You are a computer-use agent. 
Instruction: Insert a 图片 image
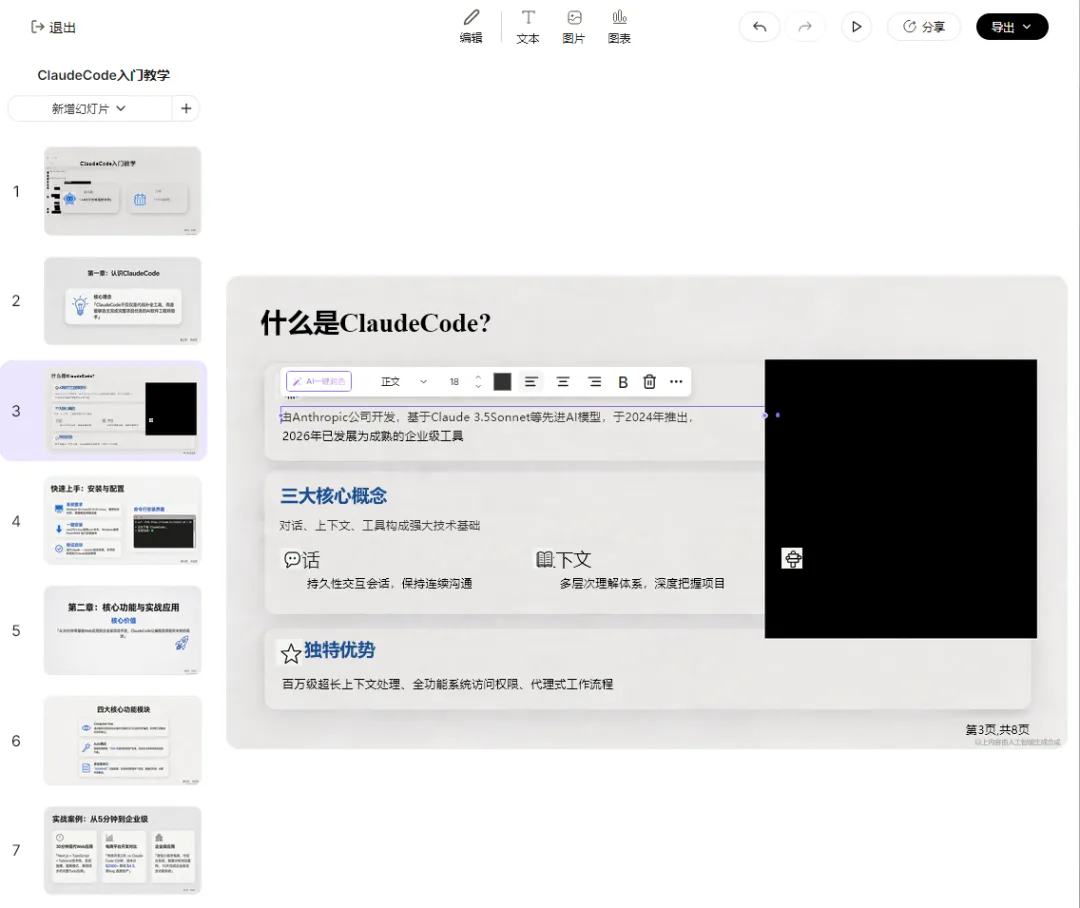(574, 27)
